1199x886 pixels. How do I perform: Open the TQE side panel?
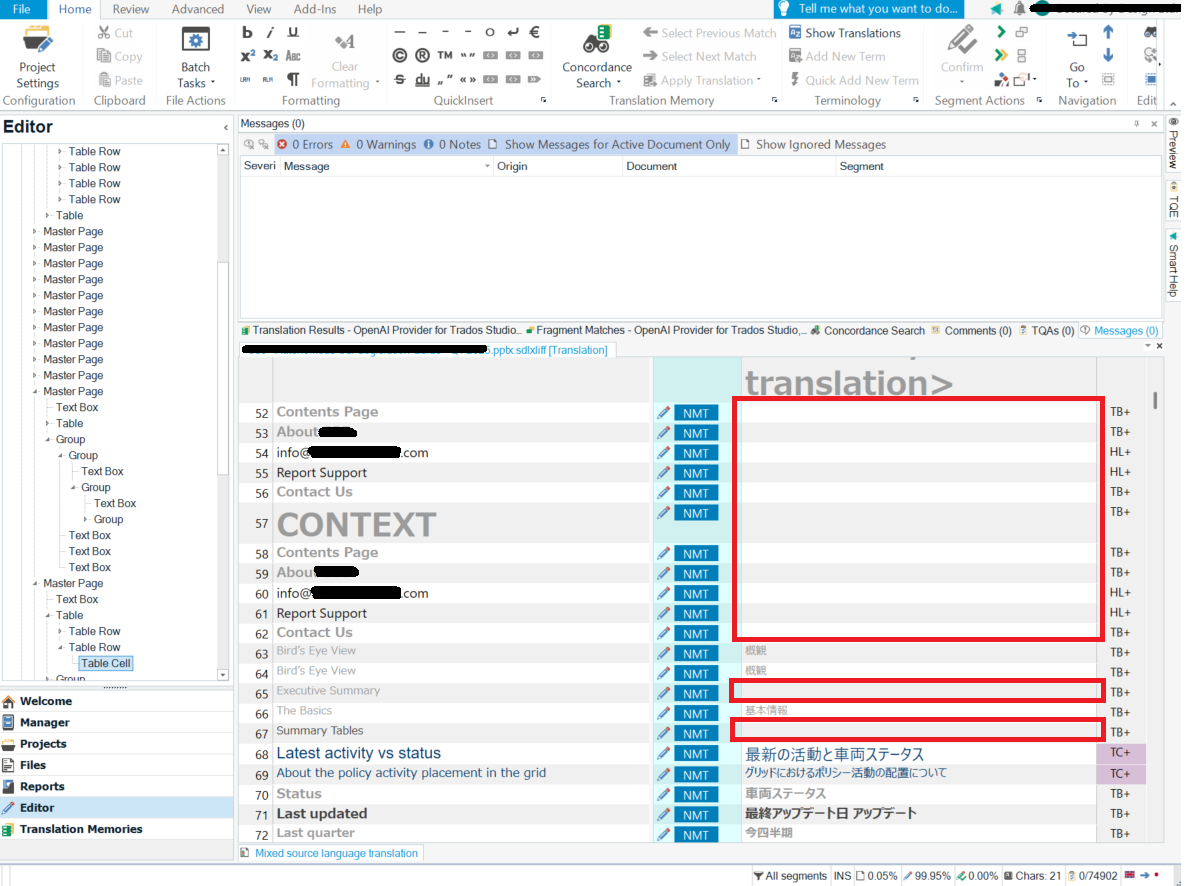pyautogui.click(x=1174, y=200)
